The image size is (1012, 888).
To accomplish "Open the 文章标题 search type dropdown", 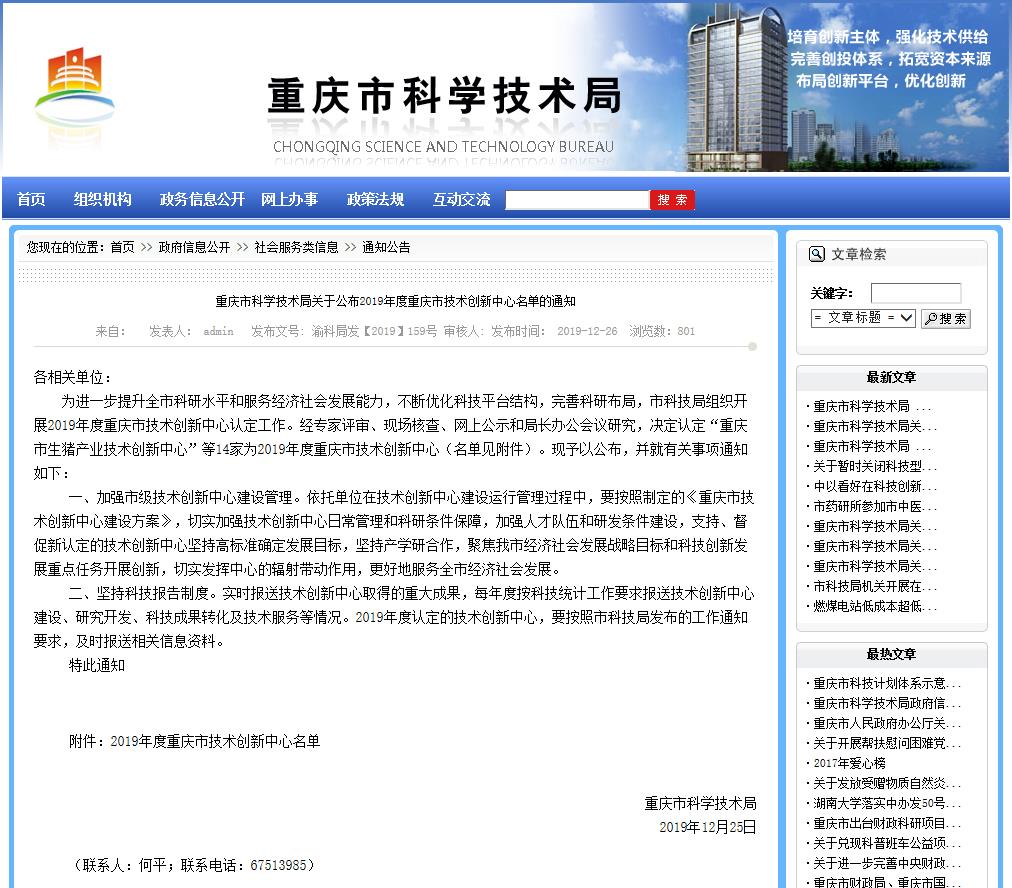I will (863, 318).
